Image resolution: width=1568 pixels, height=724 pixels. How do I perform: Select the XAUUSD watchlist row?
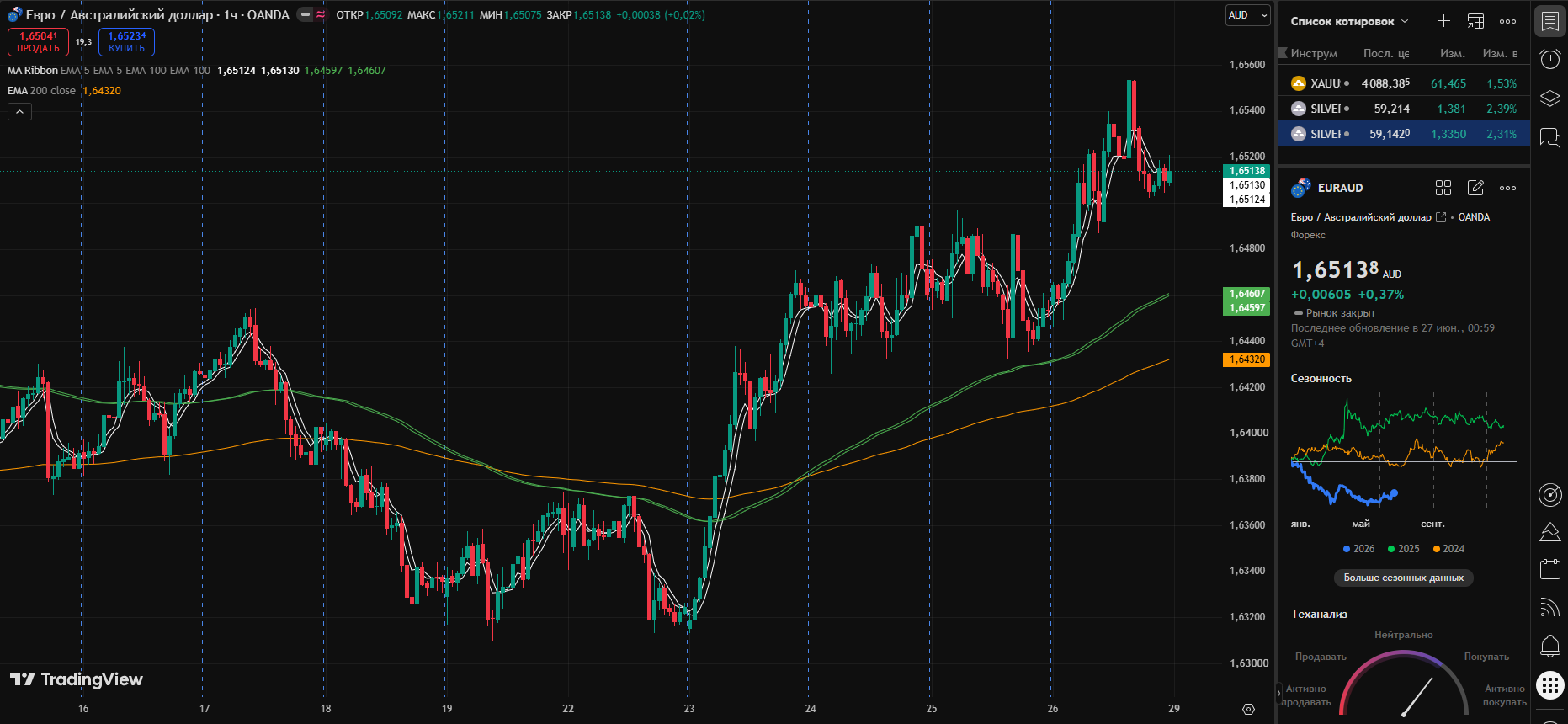click(x=1403, y=83)
